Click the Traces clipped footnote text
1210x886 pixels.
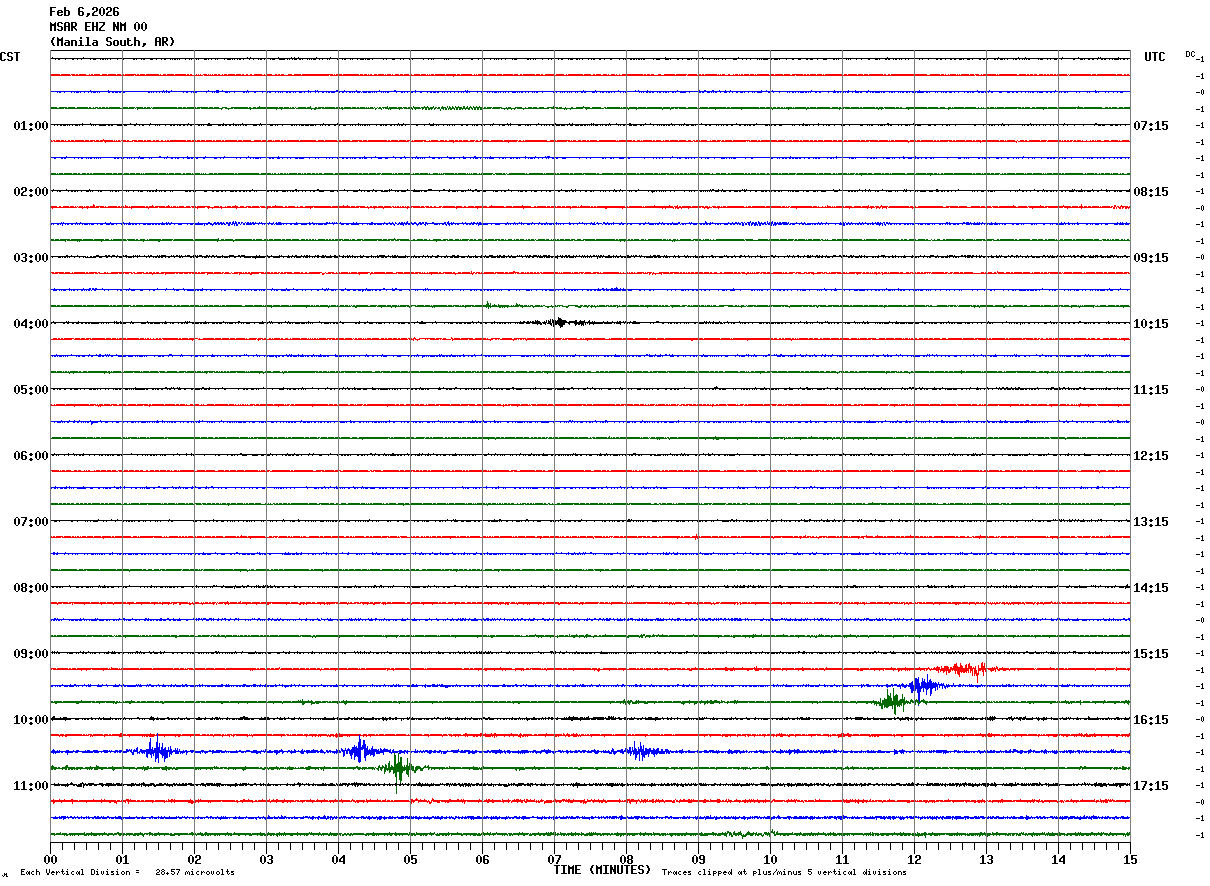[784, 872]
